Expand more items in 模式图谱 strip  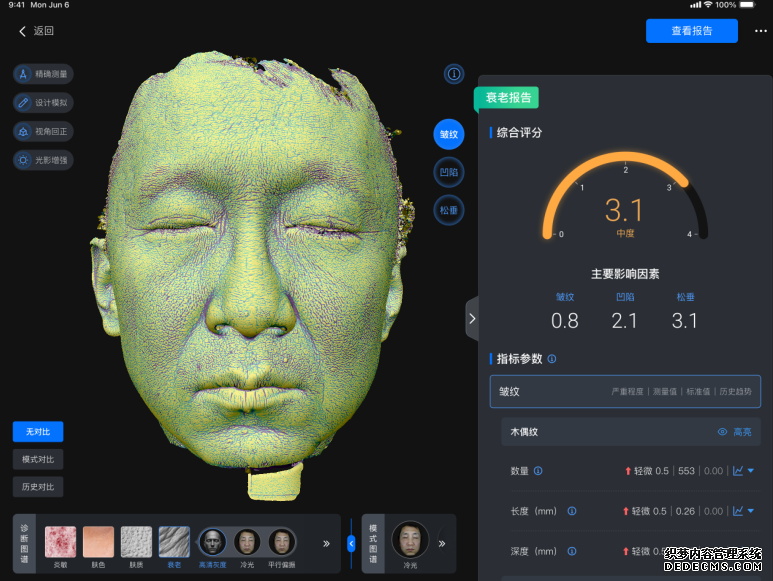pyautogui.click(x=442, y=544)
